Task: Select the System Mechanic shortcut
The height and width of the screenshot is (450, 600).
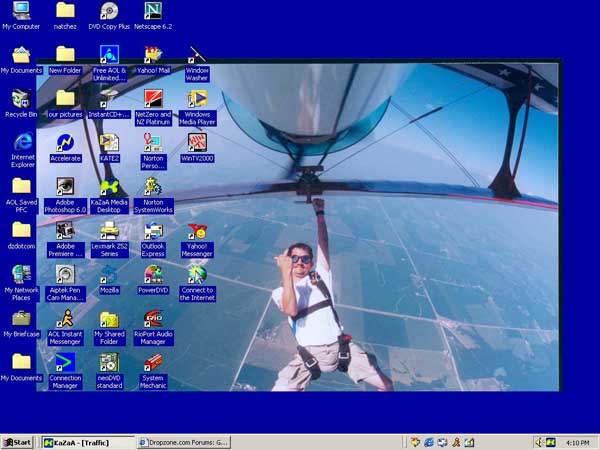Action: click(153, 363)
